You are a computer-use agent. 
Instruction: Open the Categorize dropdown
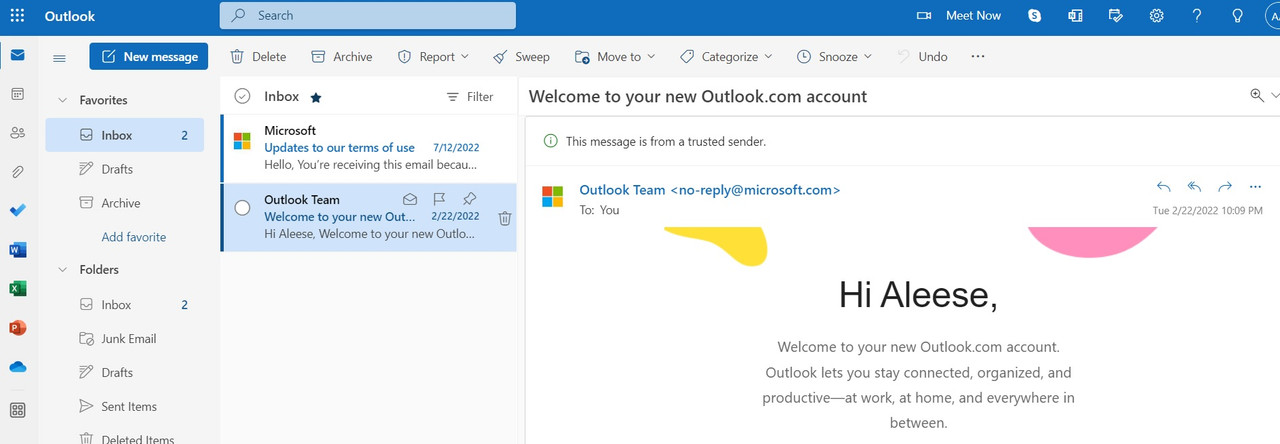click(x=726, y=57)
